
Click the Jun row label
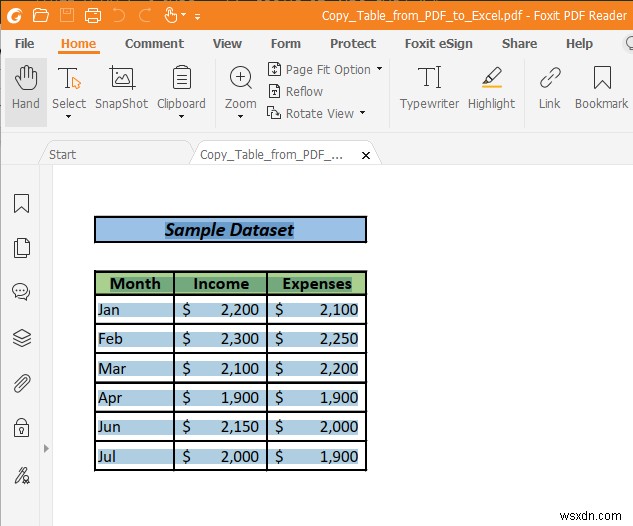pos(109,427)
